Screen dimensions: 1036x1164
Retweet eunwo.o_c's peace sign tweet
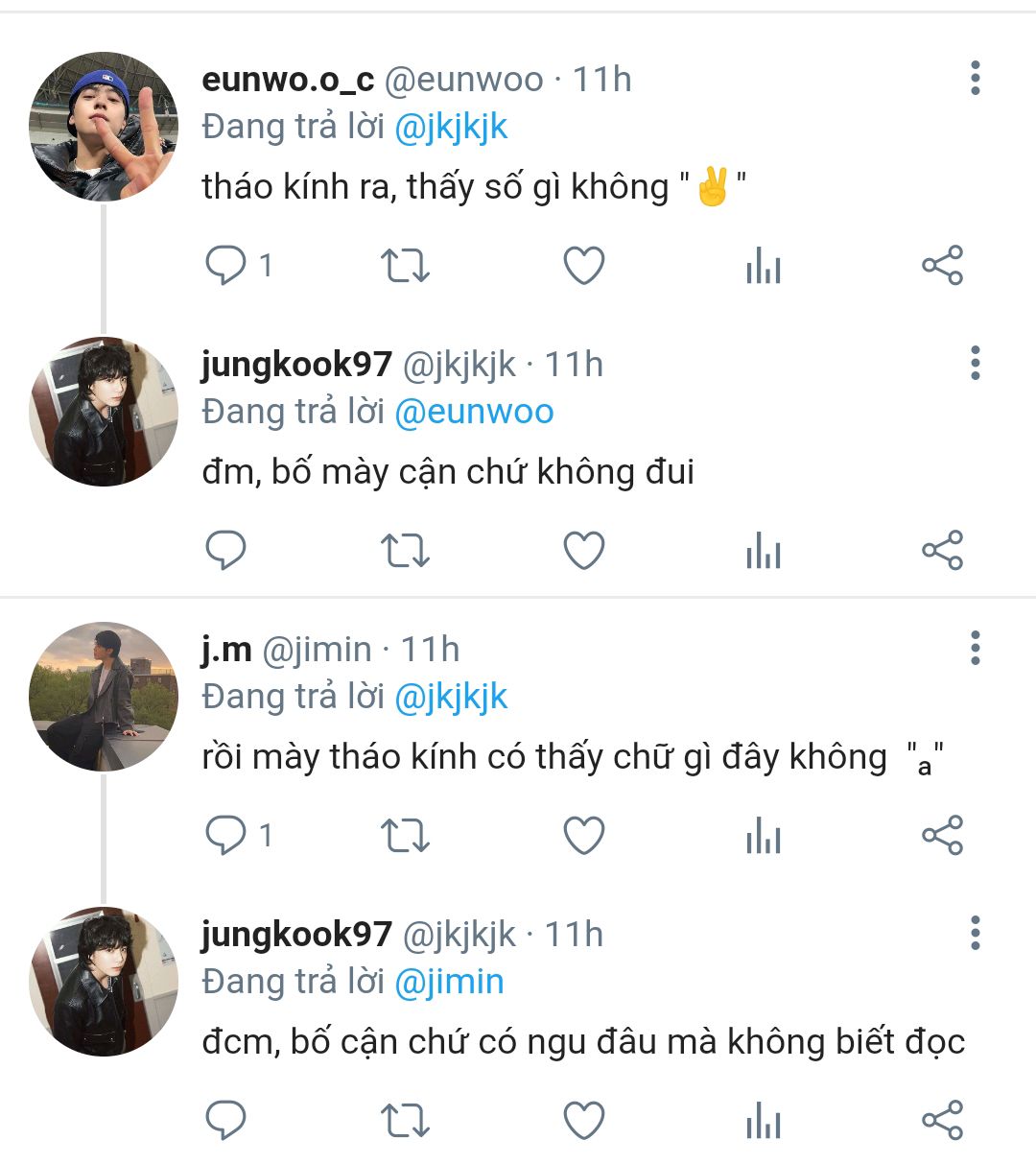click(x=405, y=266)
